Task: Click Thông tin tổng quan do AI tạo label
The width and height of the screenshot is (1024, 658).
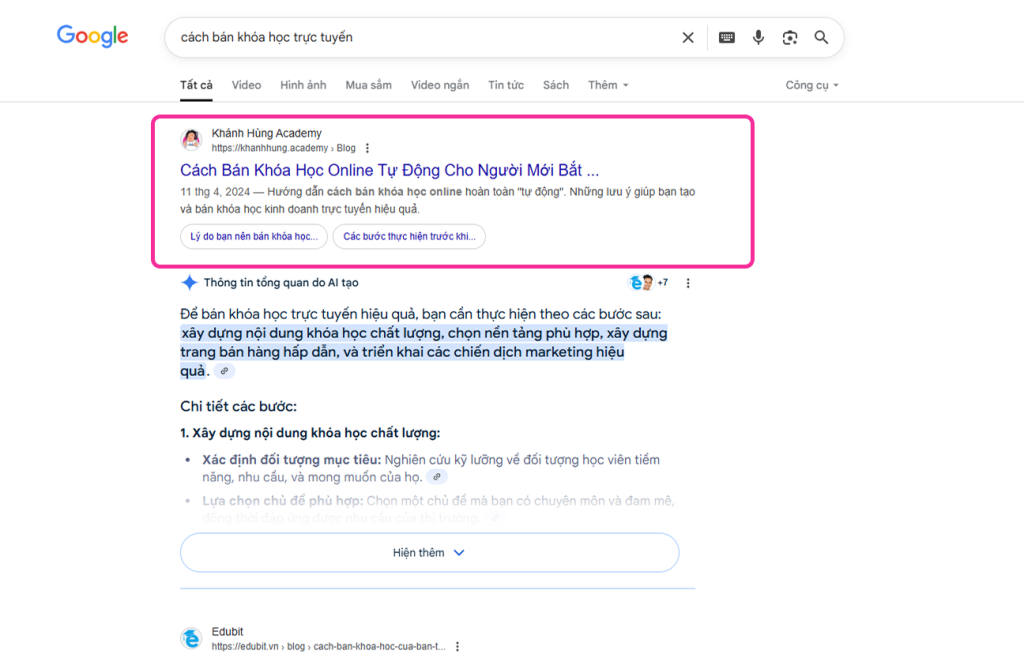Action: pos(281,283)
